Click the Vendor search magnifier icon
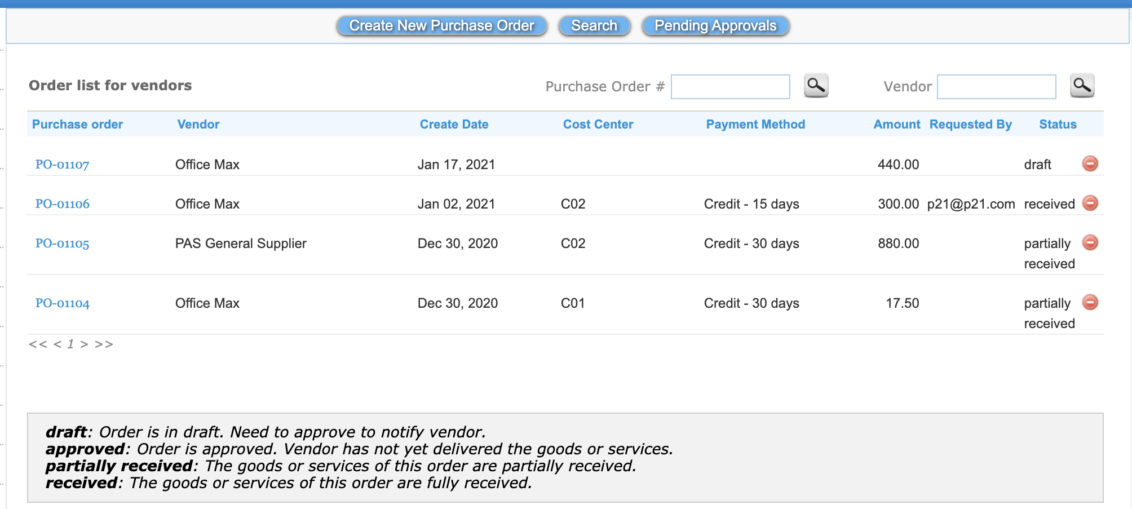The image size is (1132, 509). [x=1081, y=86]
